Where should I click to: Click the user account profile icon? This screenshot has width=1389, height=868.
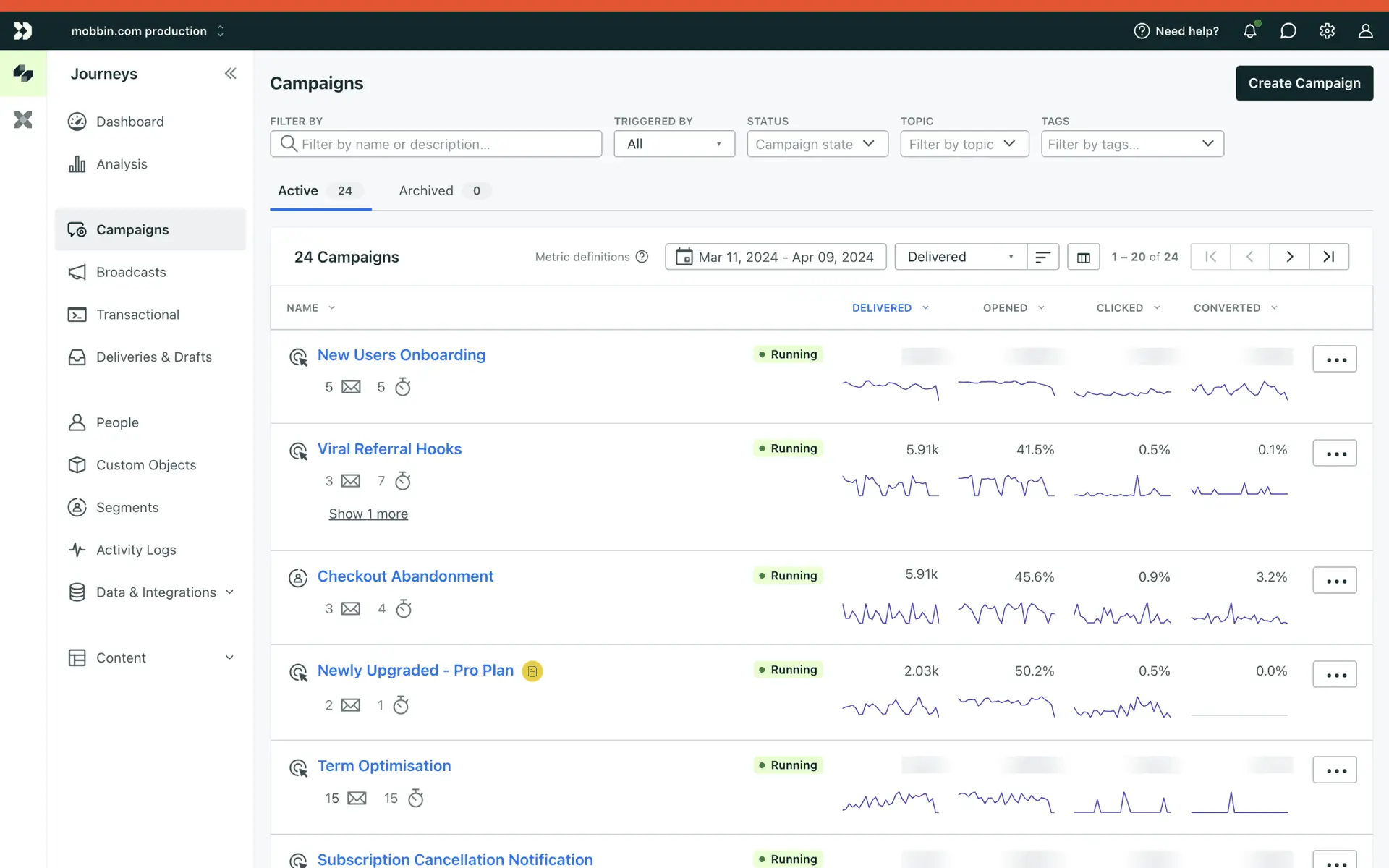click(1365, 31)
